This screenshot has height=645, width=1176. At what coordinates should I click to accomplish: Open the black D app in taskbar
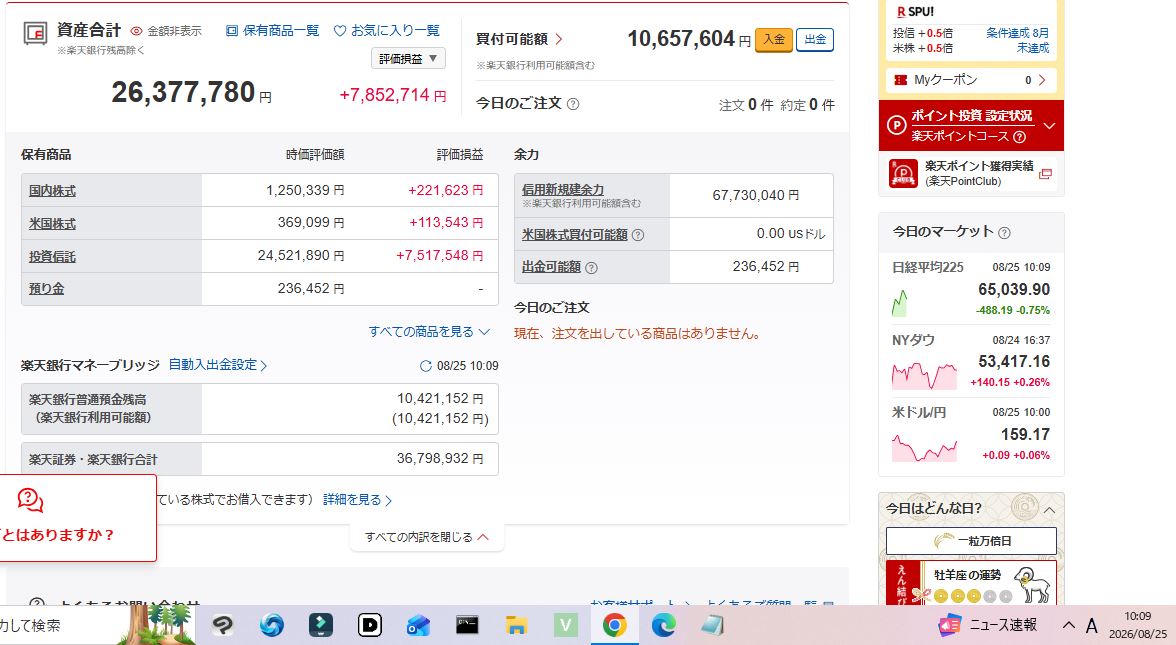pyautogui.click(x=370, y=625)
